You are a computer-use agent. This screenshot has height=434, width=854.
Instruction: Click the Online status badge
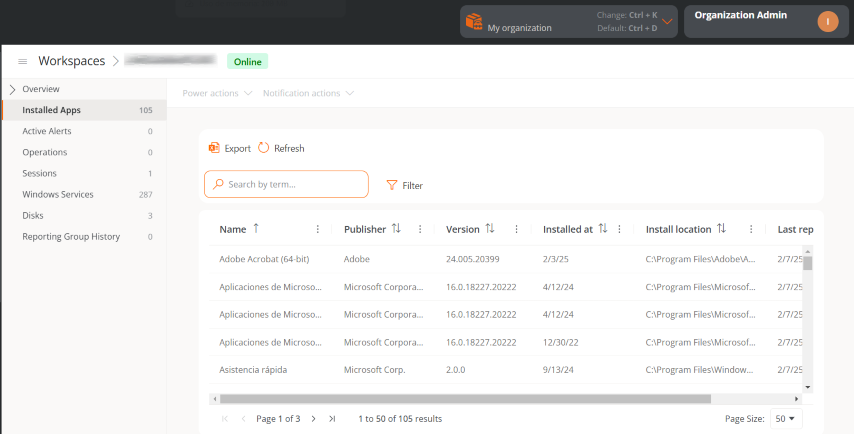(x=247, y=62)
